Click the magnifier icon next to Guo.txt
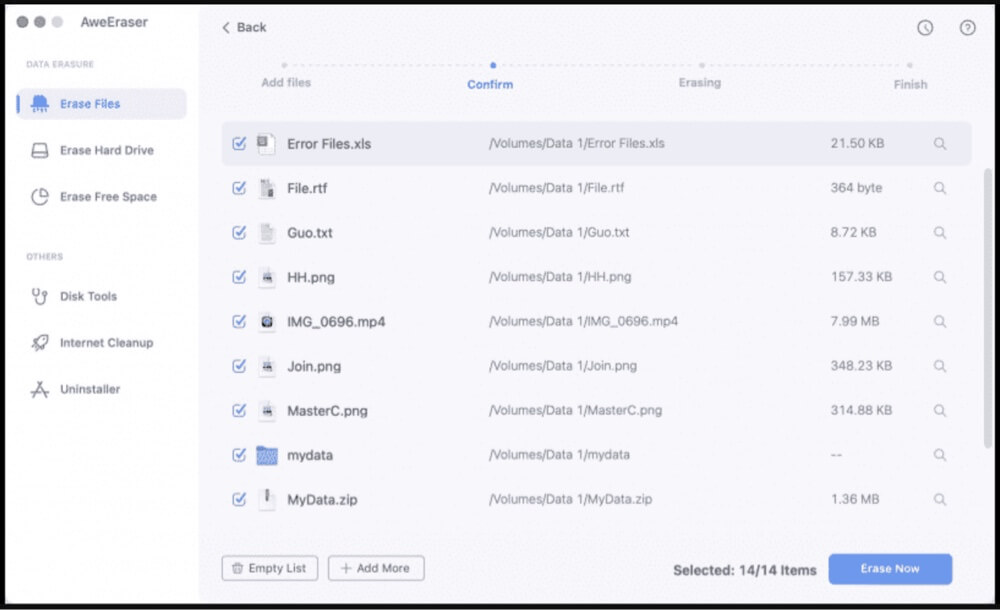Screen dimensions: 1000x610 coord(939,232)
